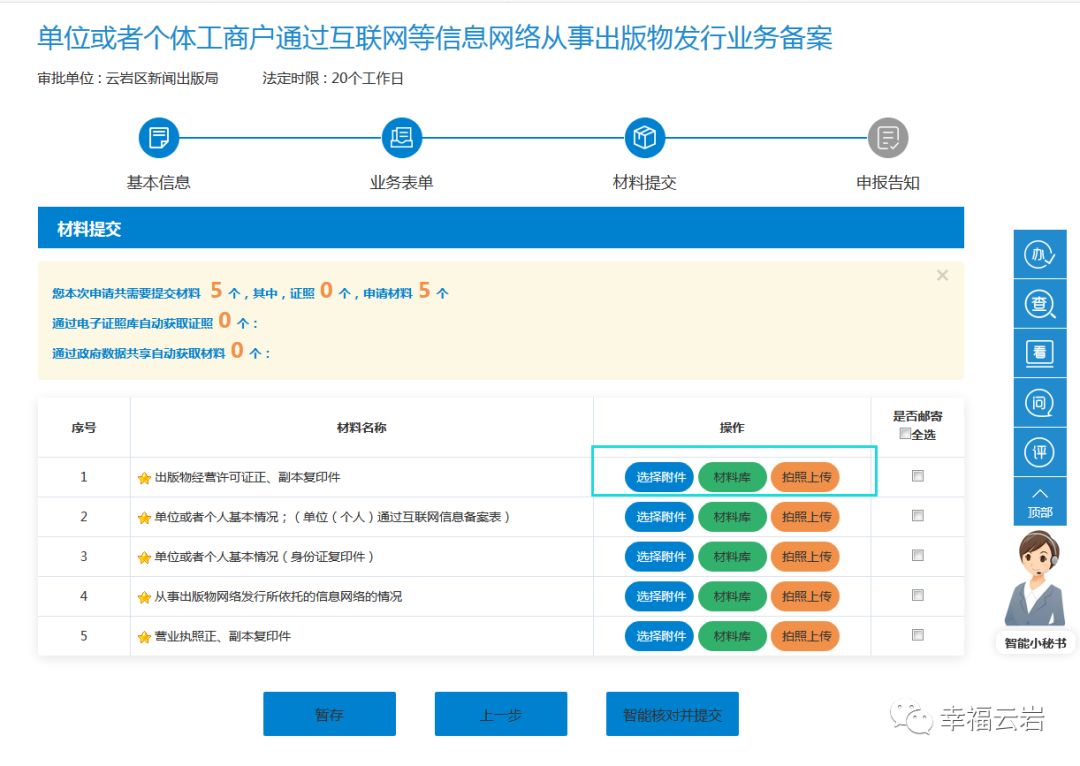The width and height of the screenshot is (1080, 766).
Task: Check the 全选 mail checkbox
Action: [905, 434]
